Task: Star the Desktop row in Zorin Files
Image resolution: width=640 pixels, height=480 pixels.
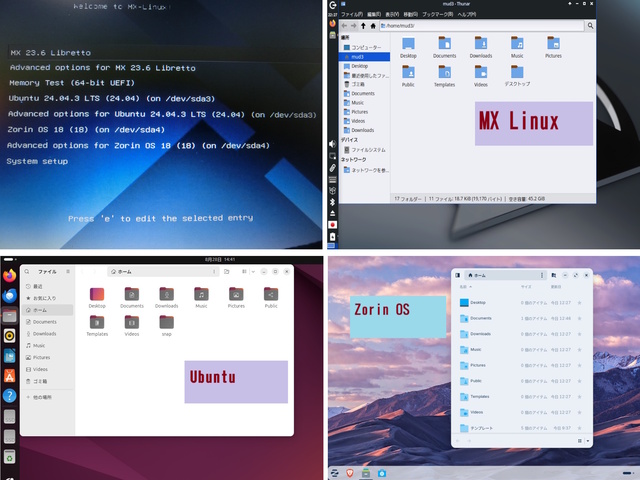Action: pos(579,303)
